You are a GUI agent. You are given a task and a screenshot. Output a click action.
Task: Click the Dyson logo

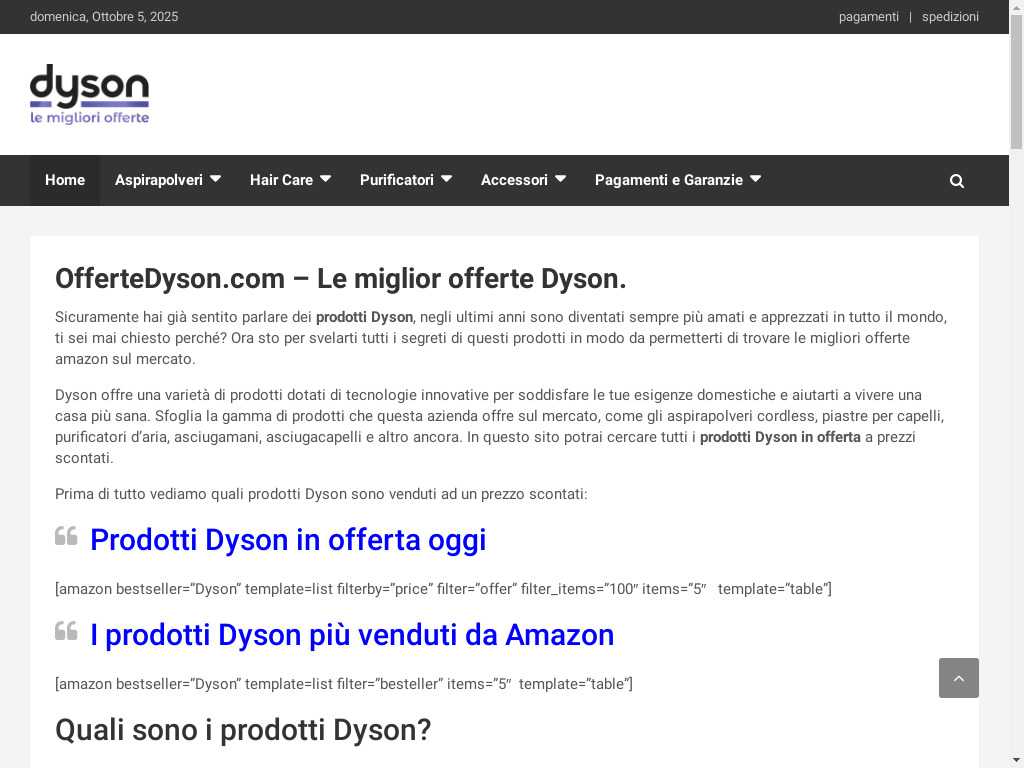point(89,94)
